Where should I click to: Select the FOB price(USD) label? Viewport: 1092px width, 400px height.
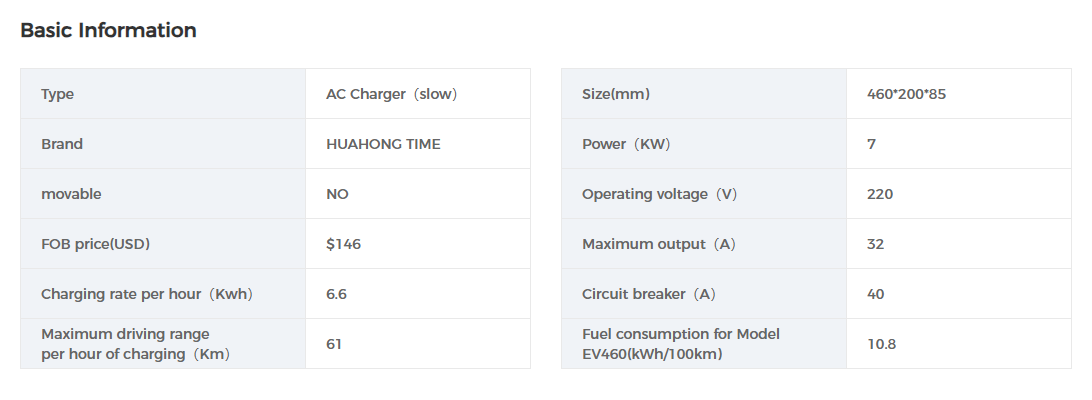pyautogui.click(x=96, y=244)
